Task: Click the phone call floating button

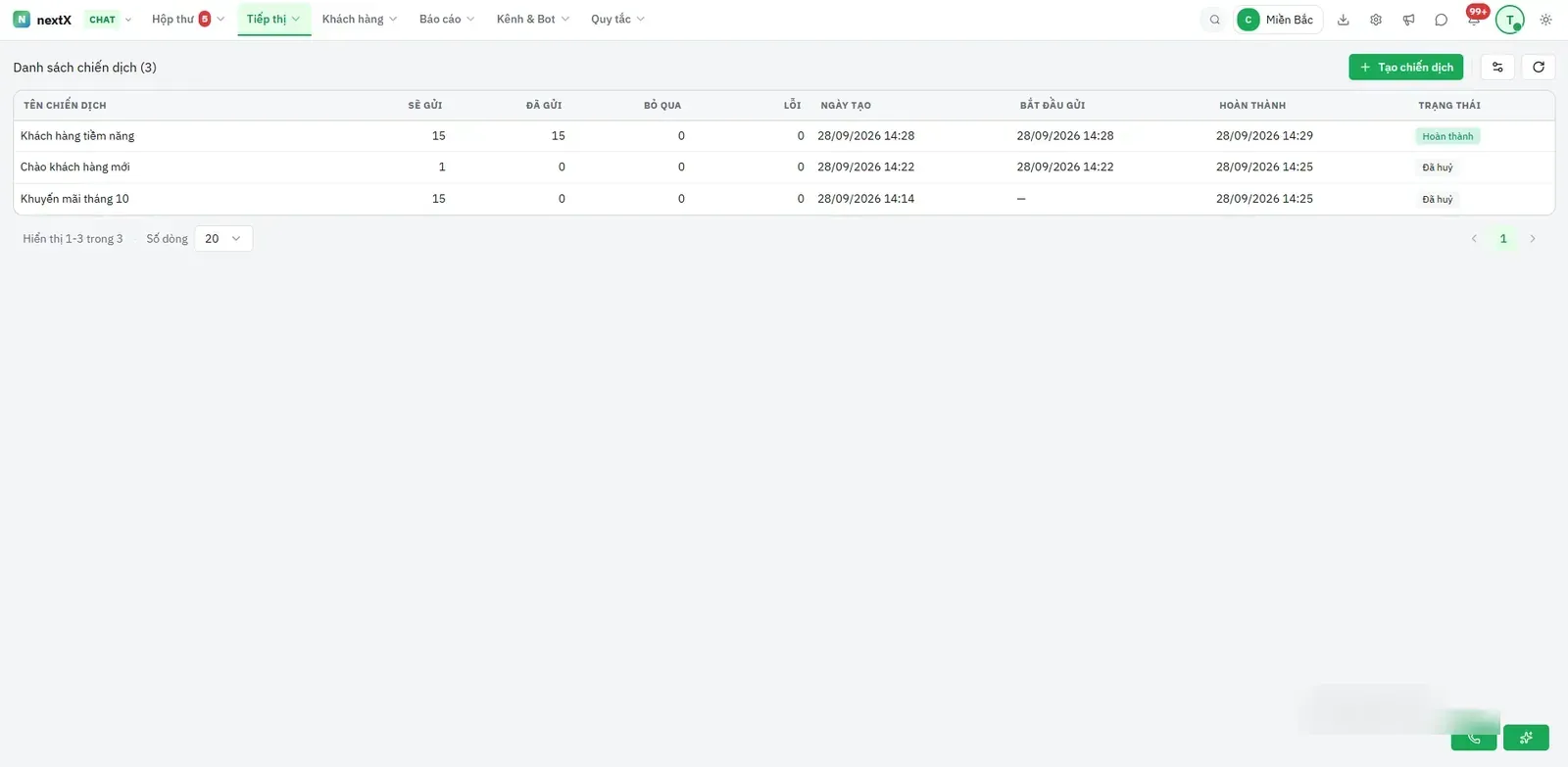Action: (x=1474, y=738)
